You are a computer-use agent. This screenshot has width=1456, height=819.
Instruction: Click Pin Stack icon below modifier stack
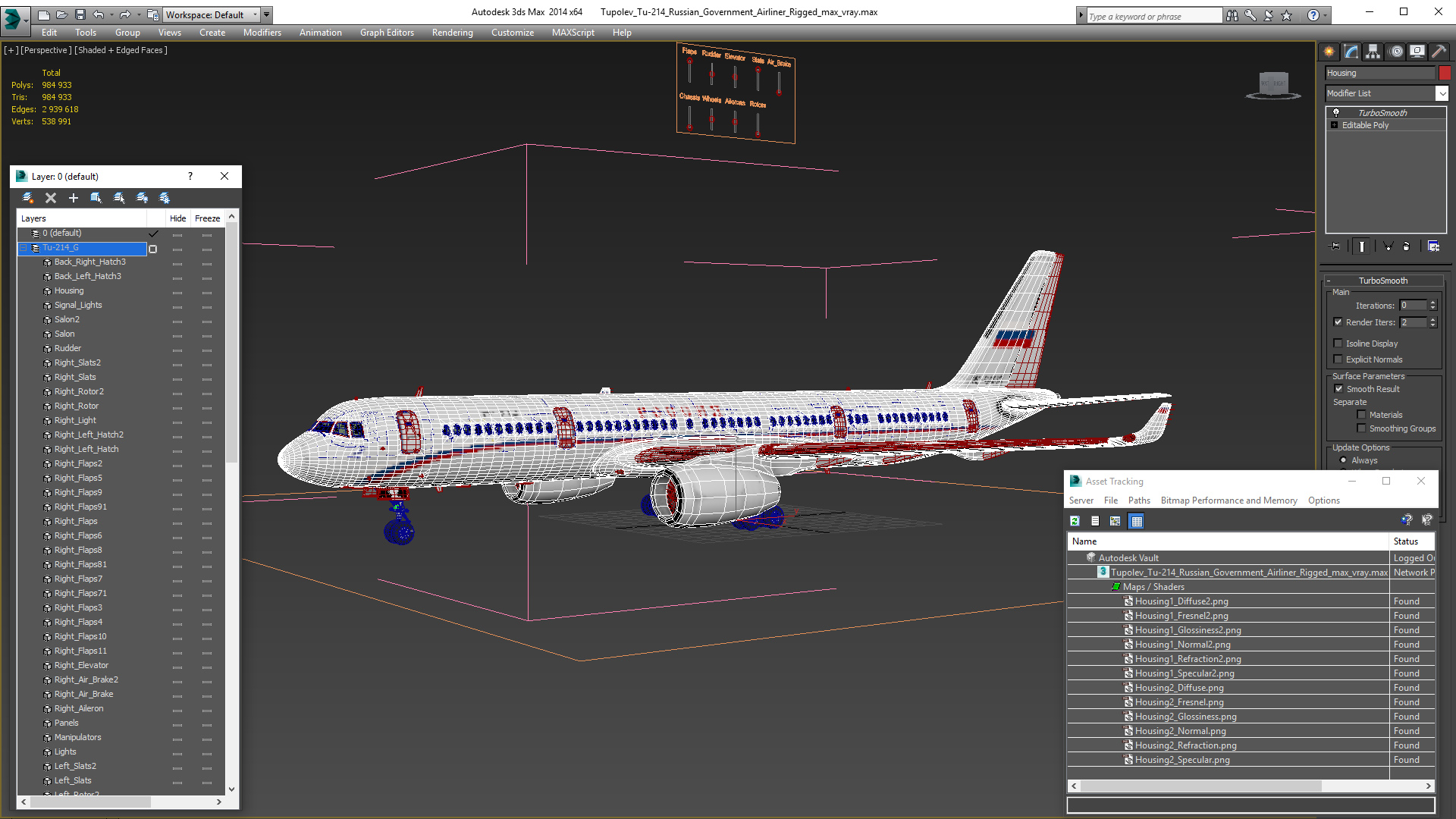[1336, 246]
